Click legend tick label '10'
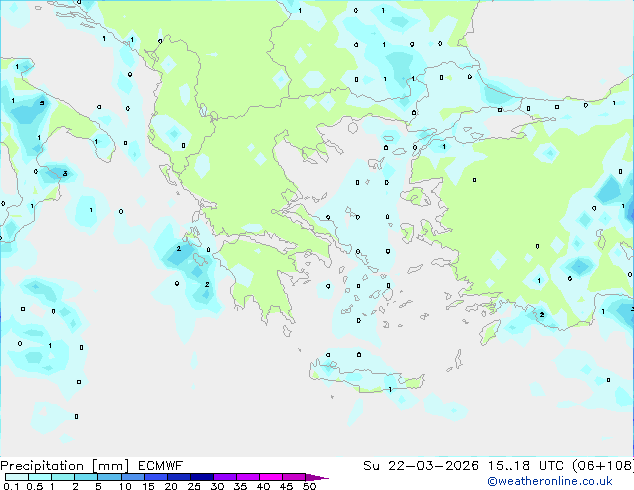 point(125,486)
